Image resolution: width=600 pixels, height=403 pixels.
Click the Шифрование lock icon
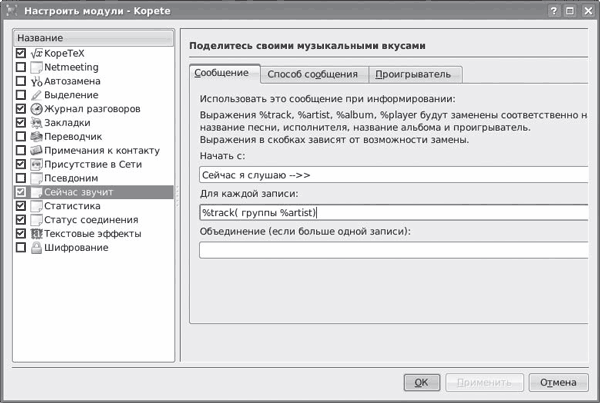pos(37,247)
